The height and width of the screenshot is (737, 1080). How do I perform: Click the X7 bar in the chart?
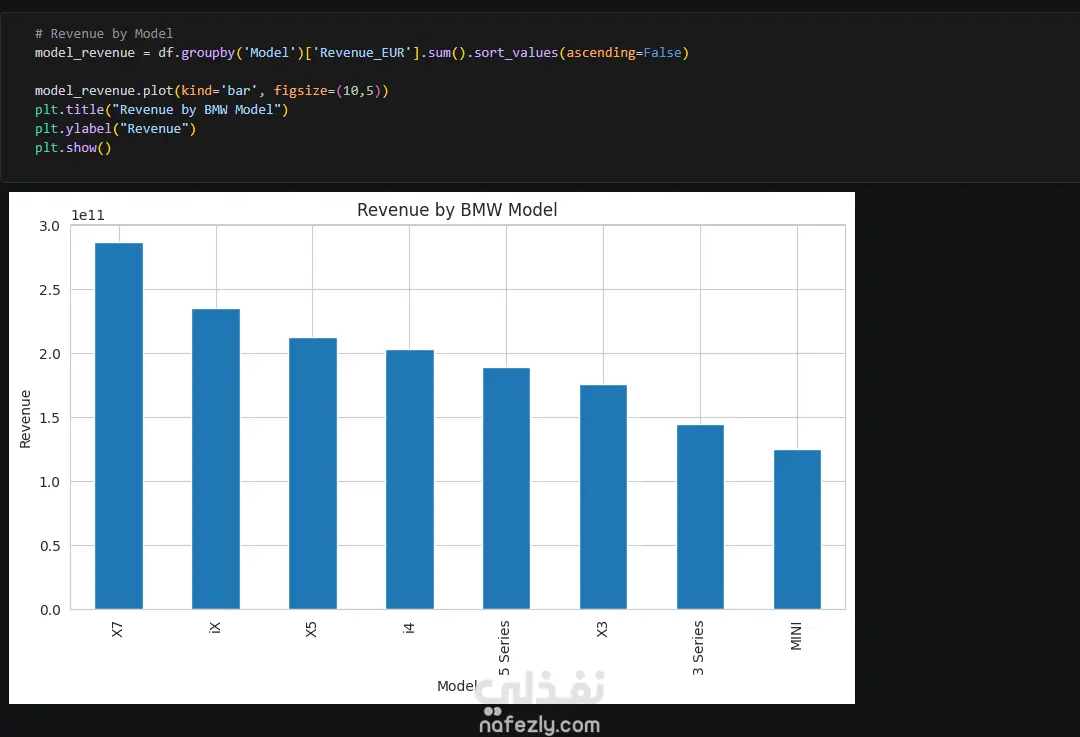[x=119, y=426]
